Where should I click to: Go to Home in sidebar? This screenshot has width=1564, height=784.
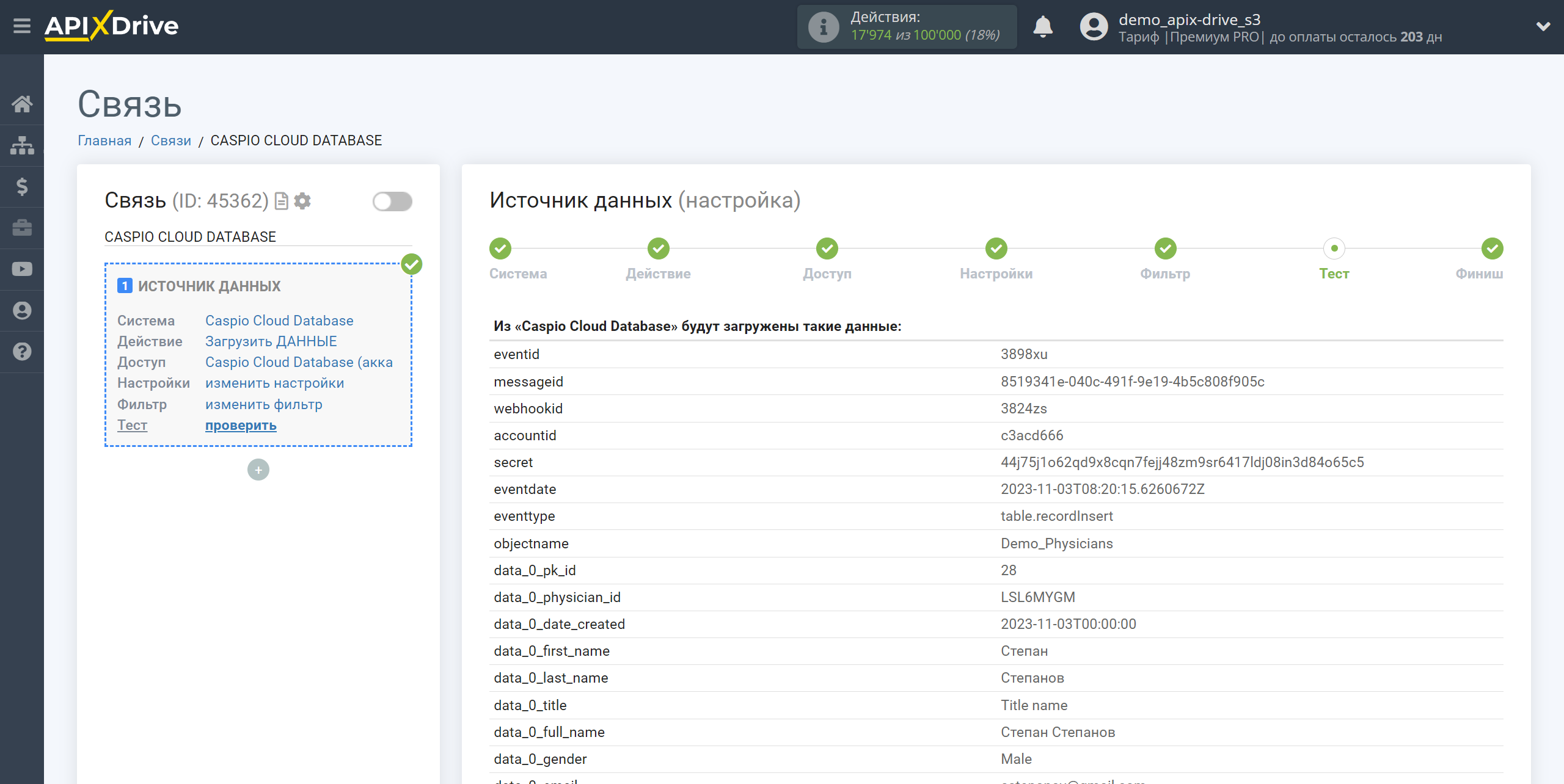coord(22,104)
